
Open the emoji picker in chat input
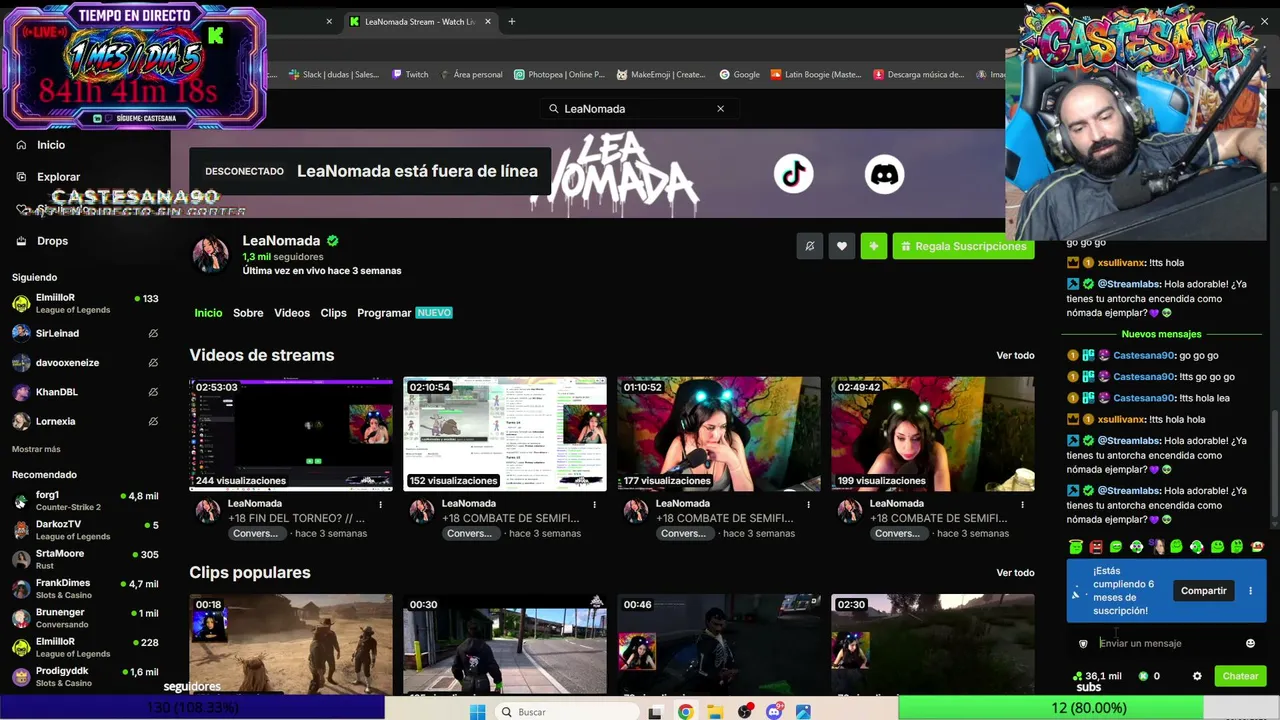click(1250, 644)
